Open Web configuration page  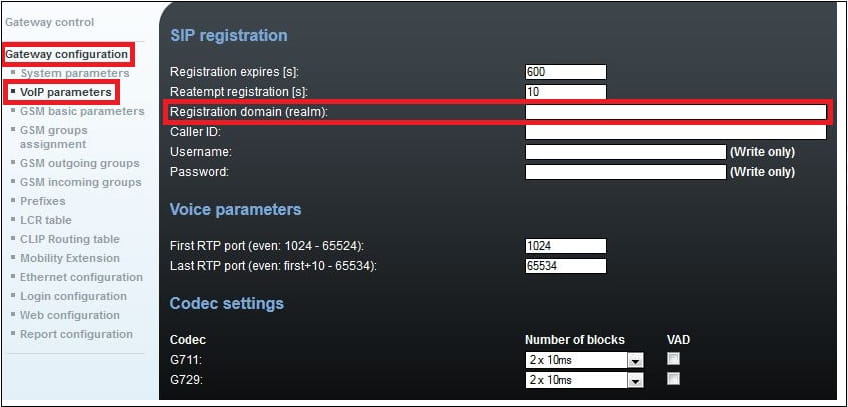70,315
